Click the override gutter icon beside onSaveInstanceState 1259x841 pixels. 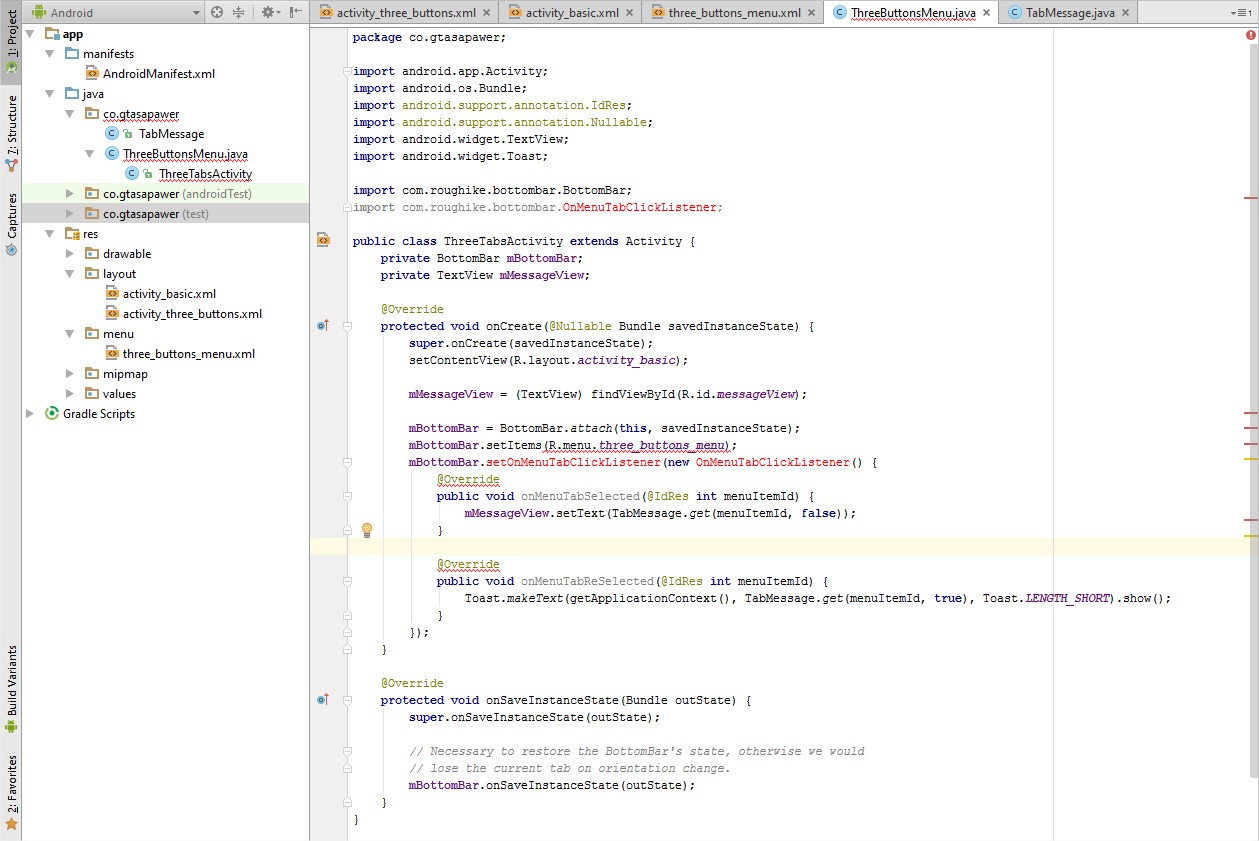(x=323, y=700)
